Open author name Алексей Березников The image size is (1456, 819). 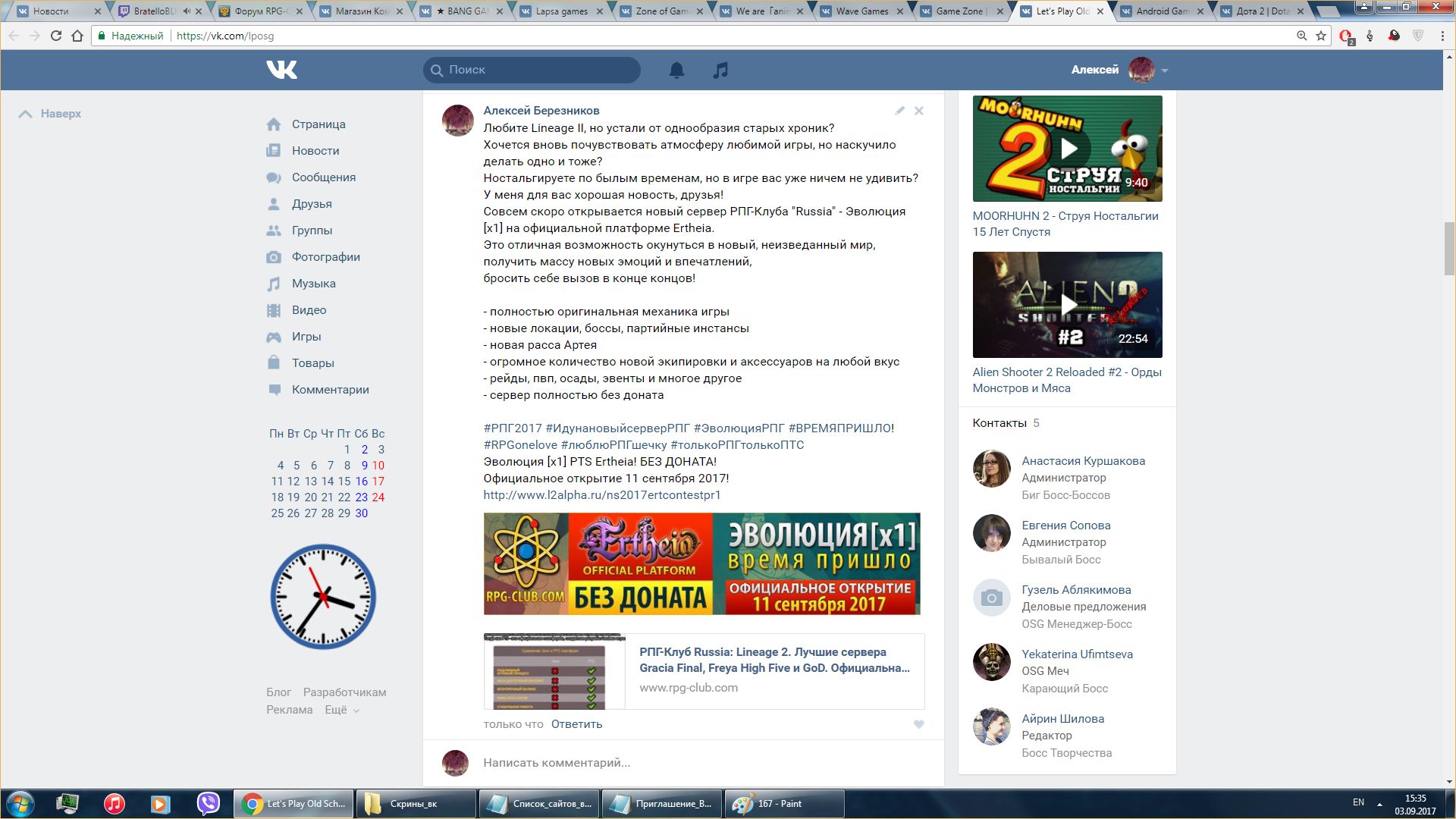(x=541, y=111)
